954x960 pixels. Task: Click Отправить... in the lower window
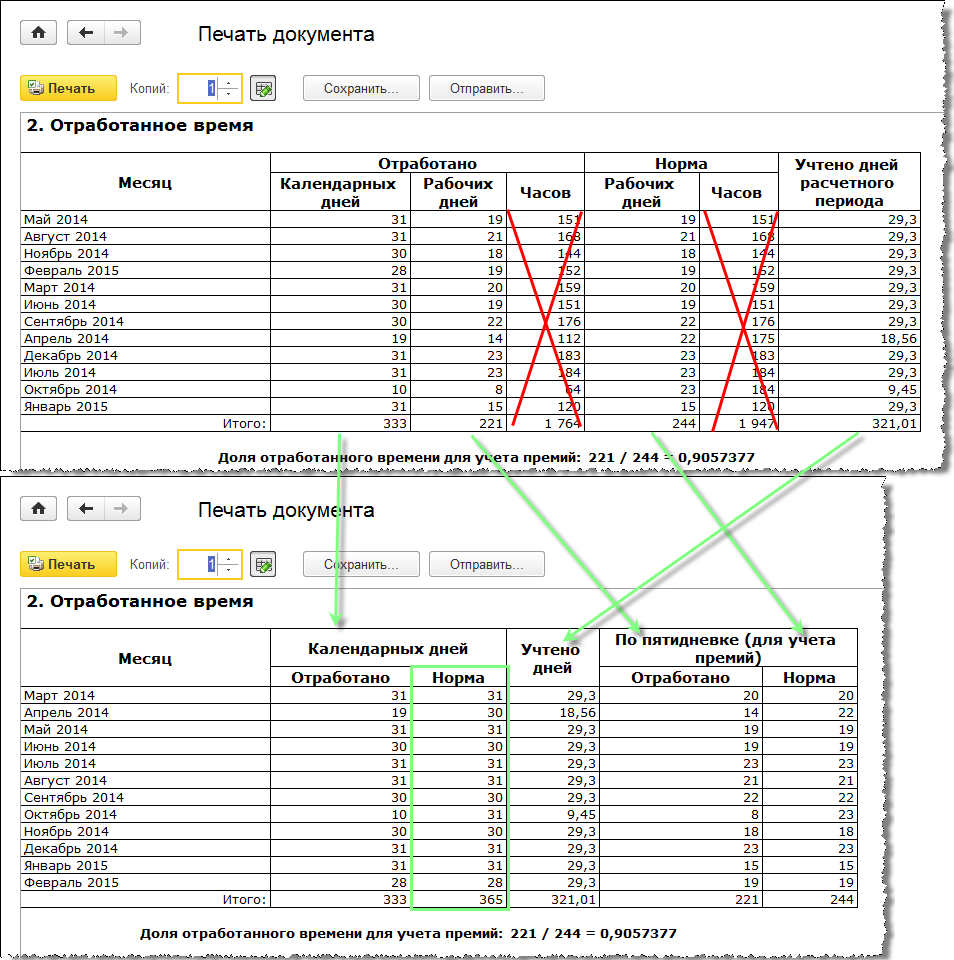[x=487, y=564]
